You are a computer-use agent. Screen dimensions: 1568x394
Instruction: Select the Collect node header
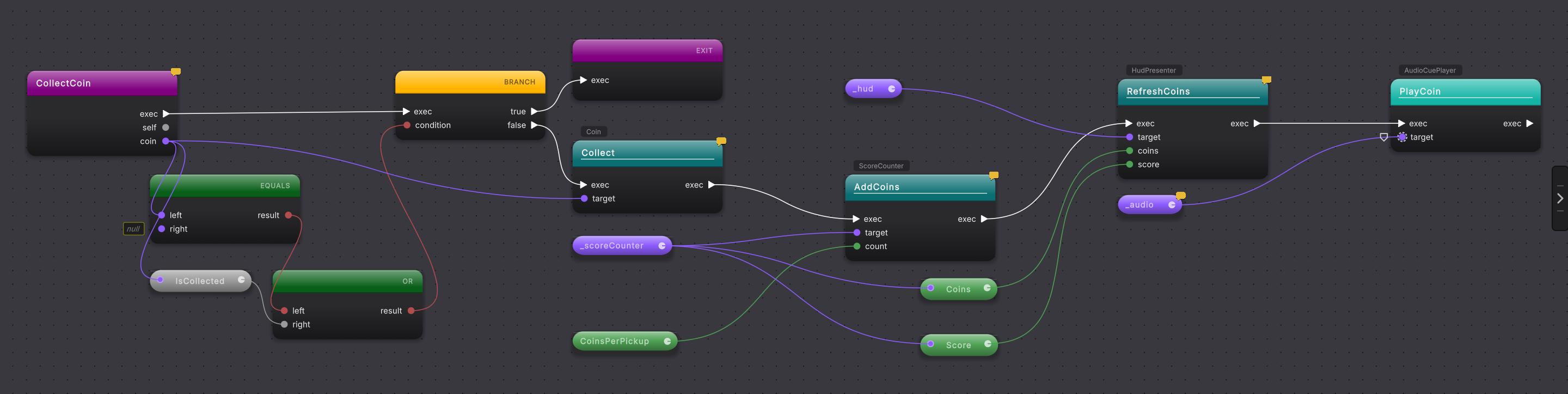(x=647, y=154)
